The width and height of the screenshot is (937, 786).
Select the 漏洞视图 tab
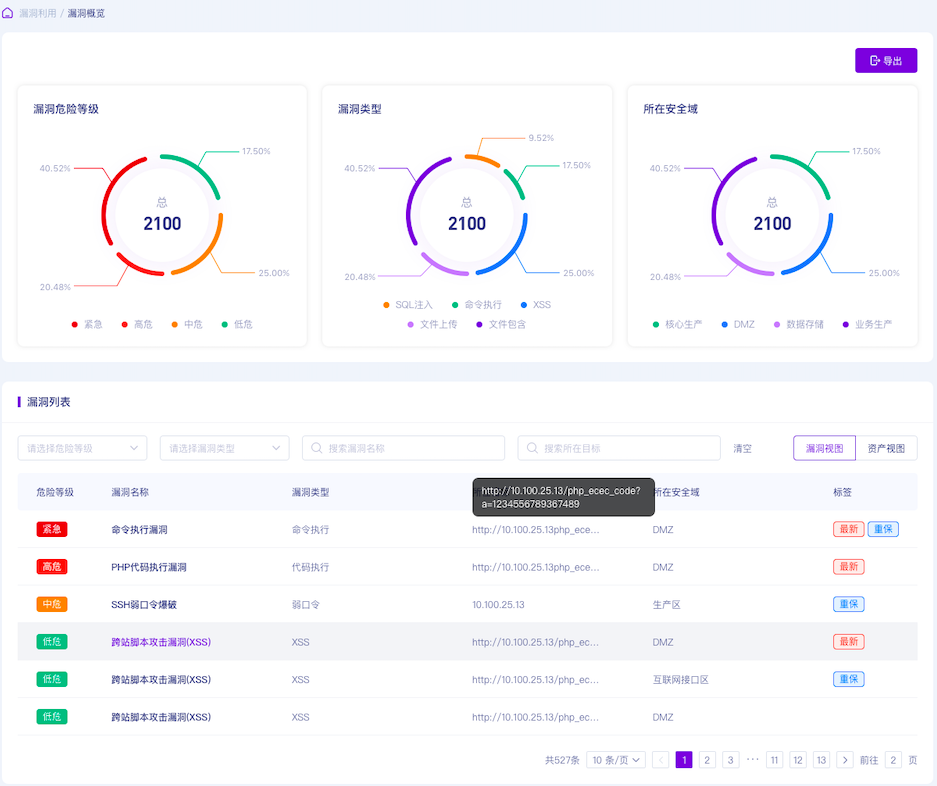click(x=825, y=448)
